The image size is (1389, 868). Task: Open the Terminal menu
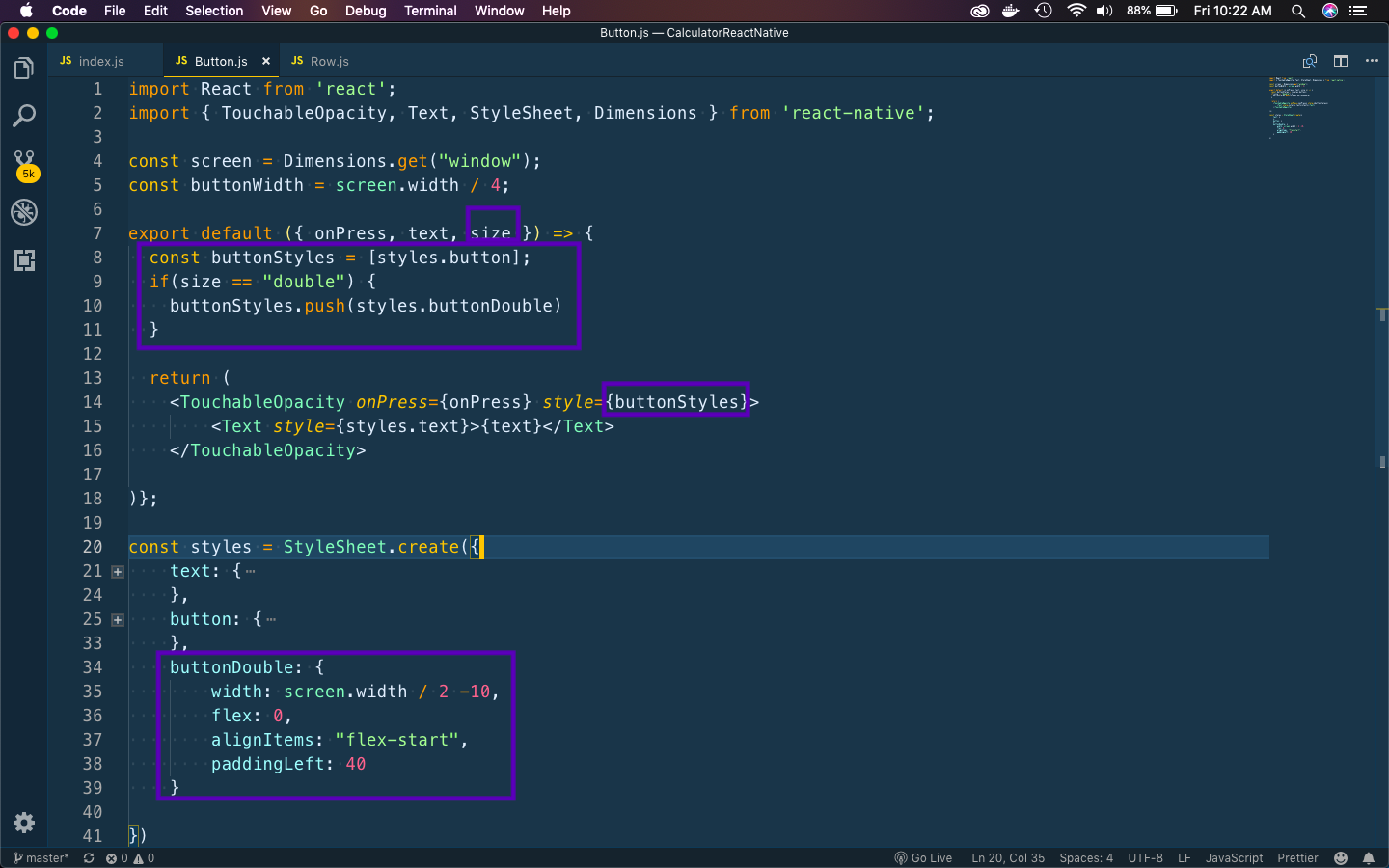430,11
